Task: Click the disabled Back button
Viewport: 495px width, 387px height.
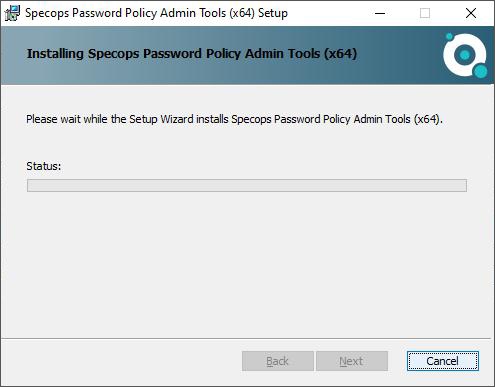Action: coord(278,361)
